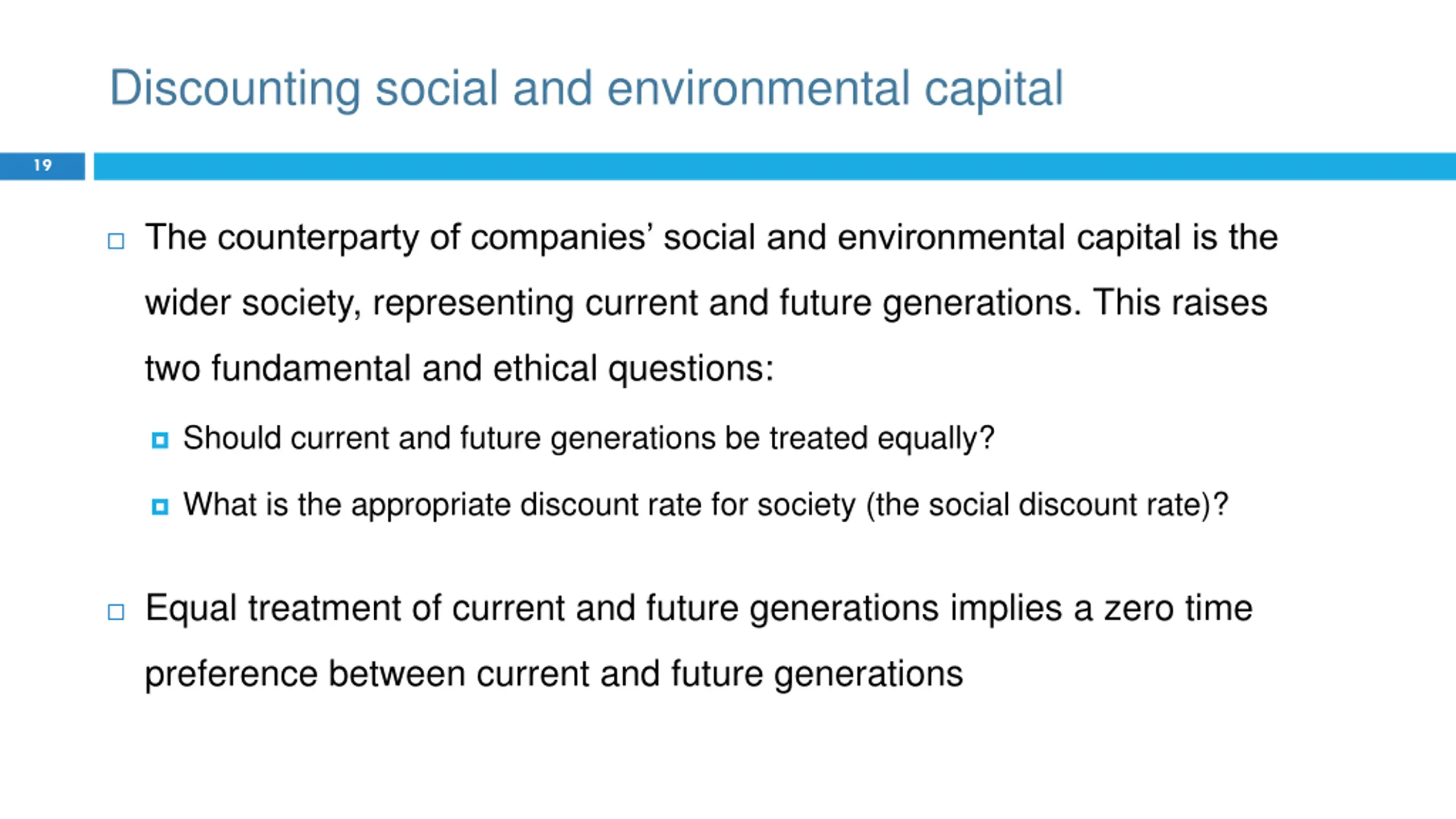Click the slide number 19 badge
1456x819 pixels.
(43, 166)
